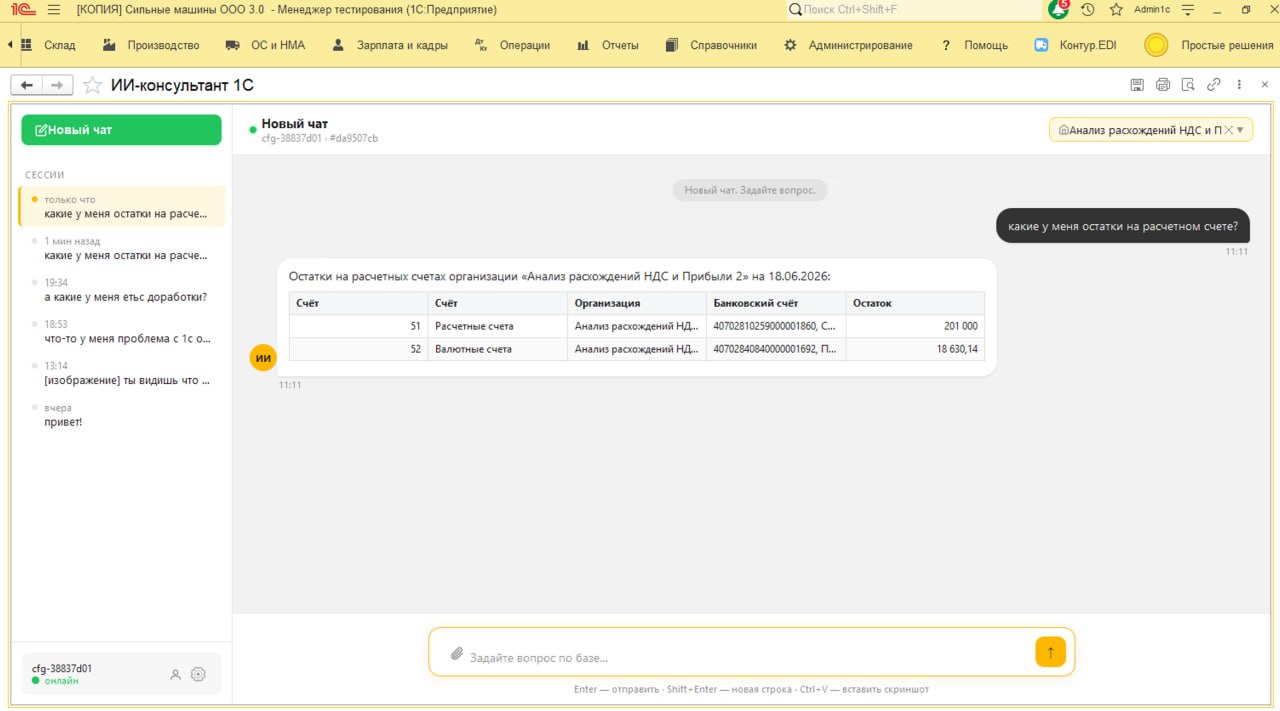
Task: Open the 1C main menu hamburger icon
Action: [54, 10]
